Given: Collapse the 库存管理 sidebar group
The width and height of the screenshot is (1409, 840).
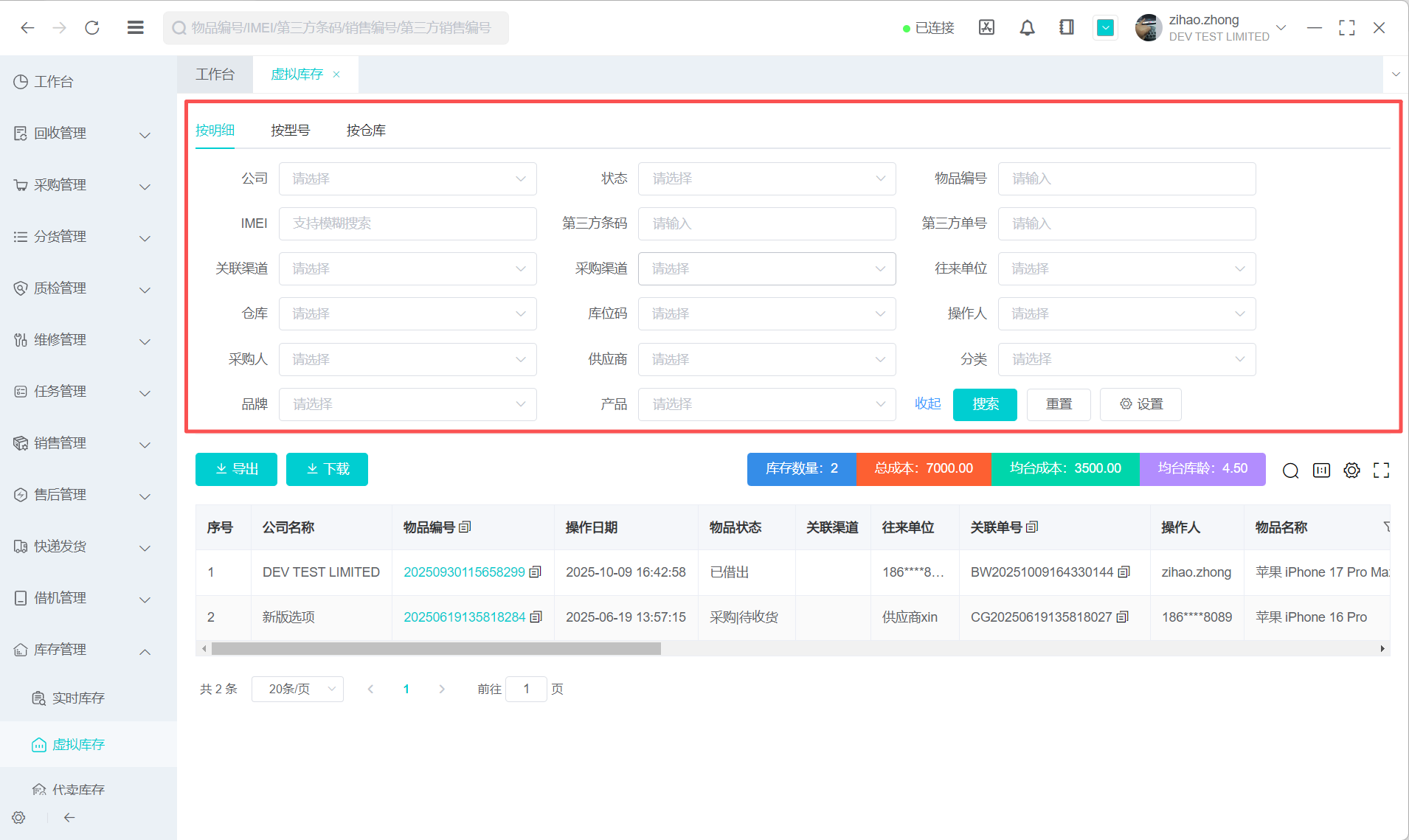Looking at the screenshot, I should tap(145, 650).
